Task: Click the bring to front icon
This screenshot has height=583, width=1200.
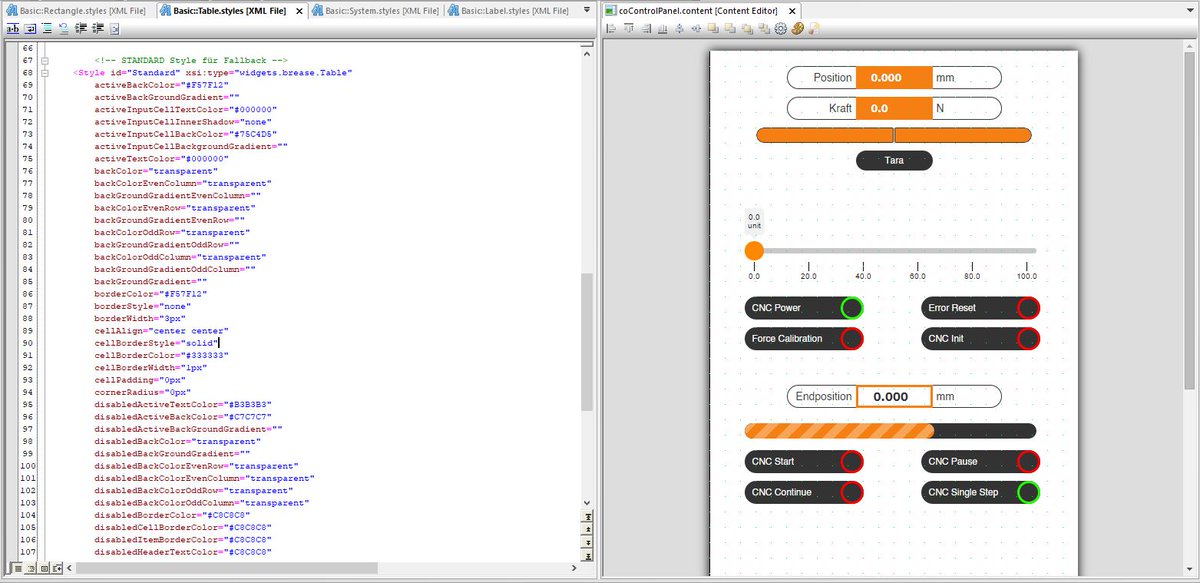Action: (713, 28)
